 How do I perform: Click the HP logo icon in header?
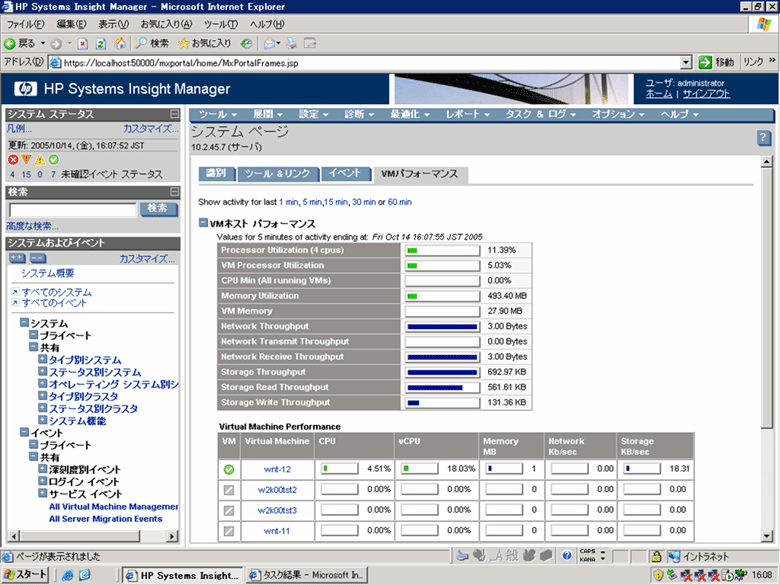pyautogui.click(x=25, y=89)
